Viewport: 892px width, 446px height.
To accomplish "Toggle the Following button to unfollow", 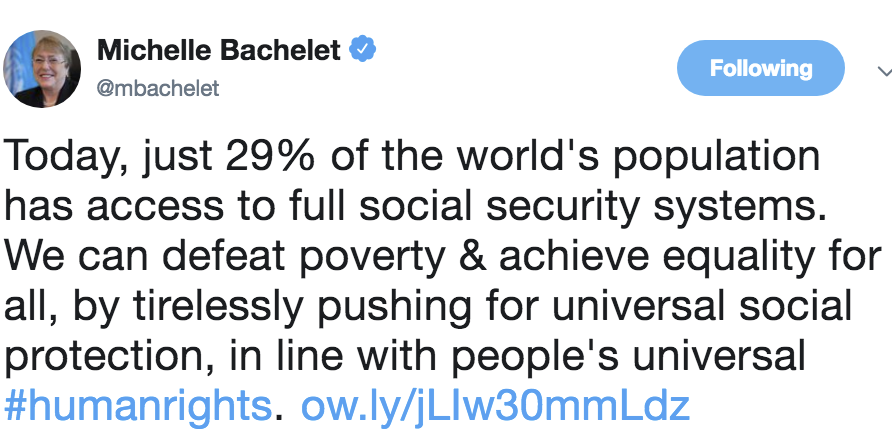I will [x=760, y=69].
